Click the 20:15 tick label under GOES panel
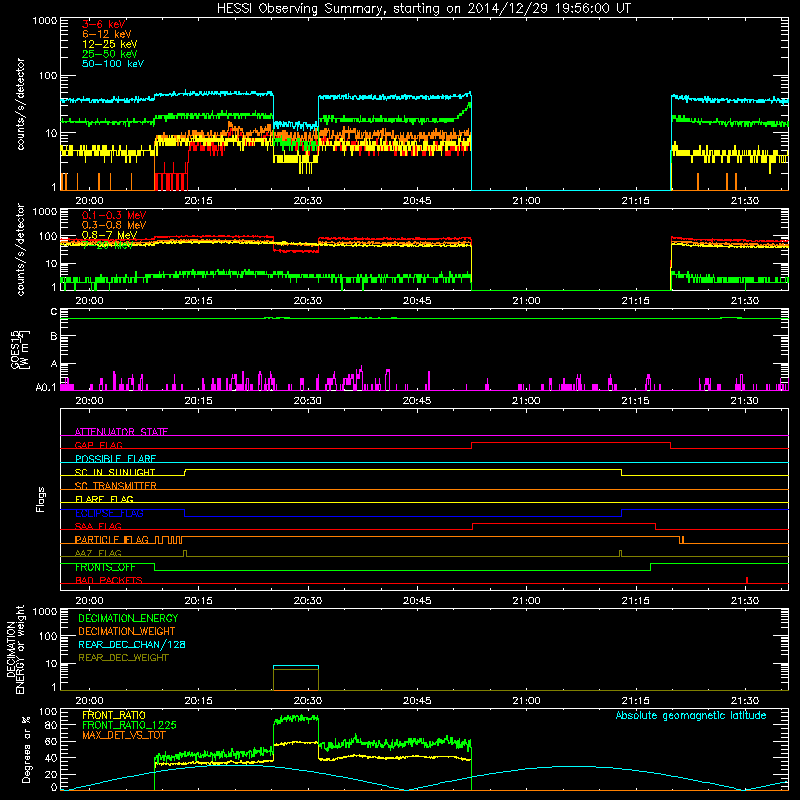 click(x=198, y=401)
